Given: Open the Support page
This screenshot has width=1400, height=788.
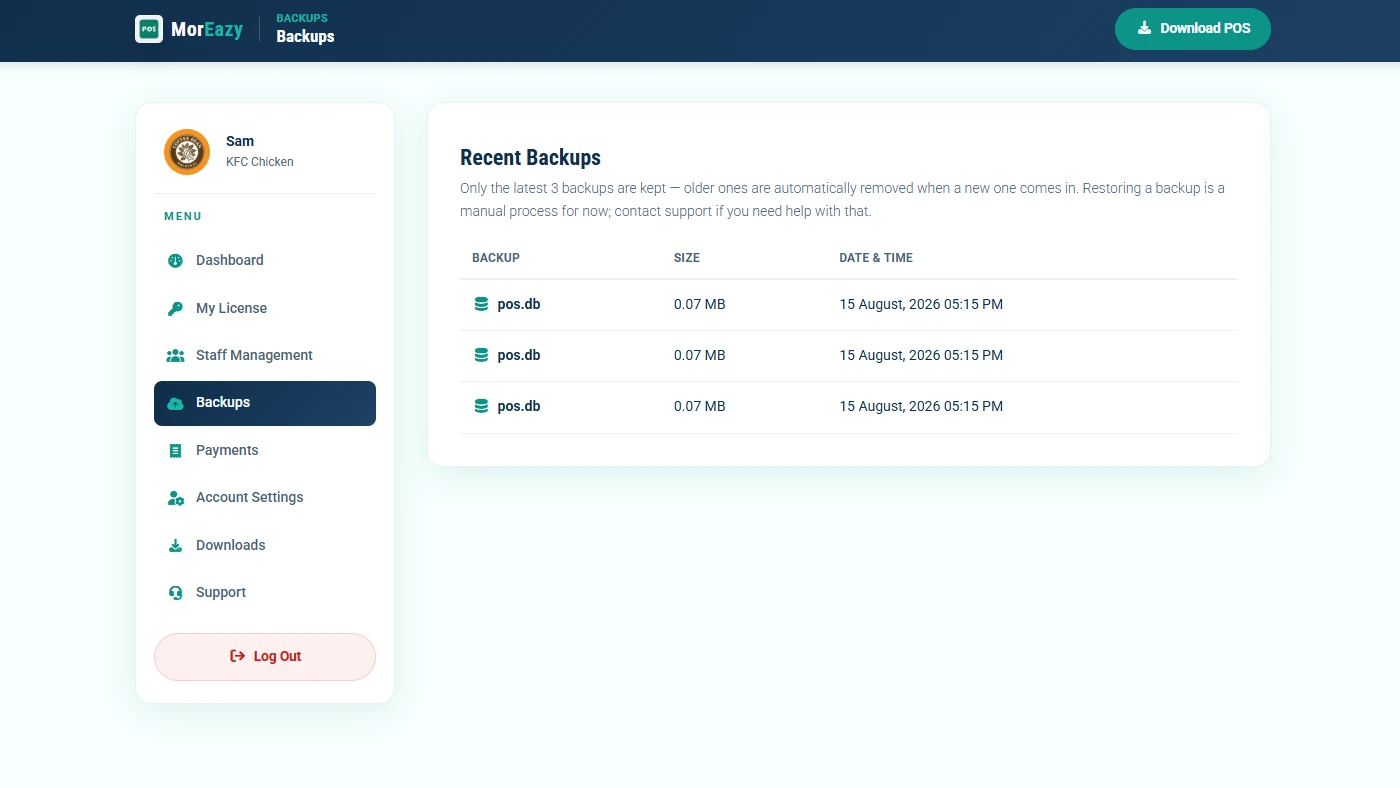Looking at the screenshot, I should point(265,592).
